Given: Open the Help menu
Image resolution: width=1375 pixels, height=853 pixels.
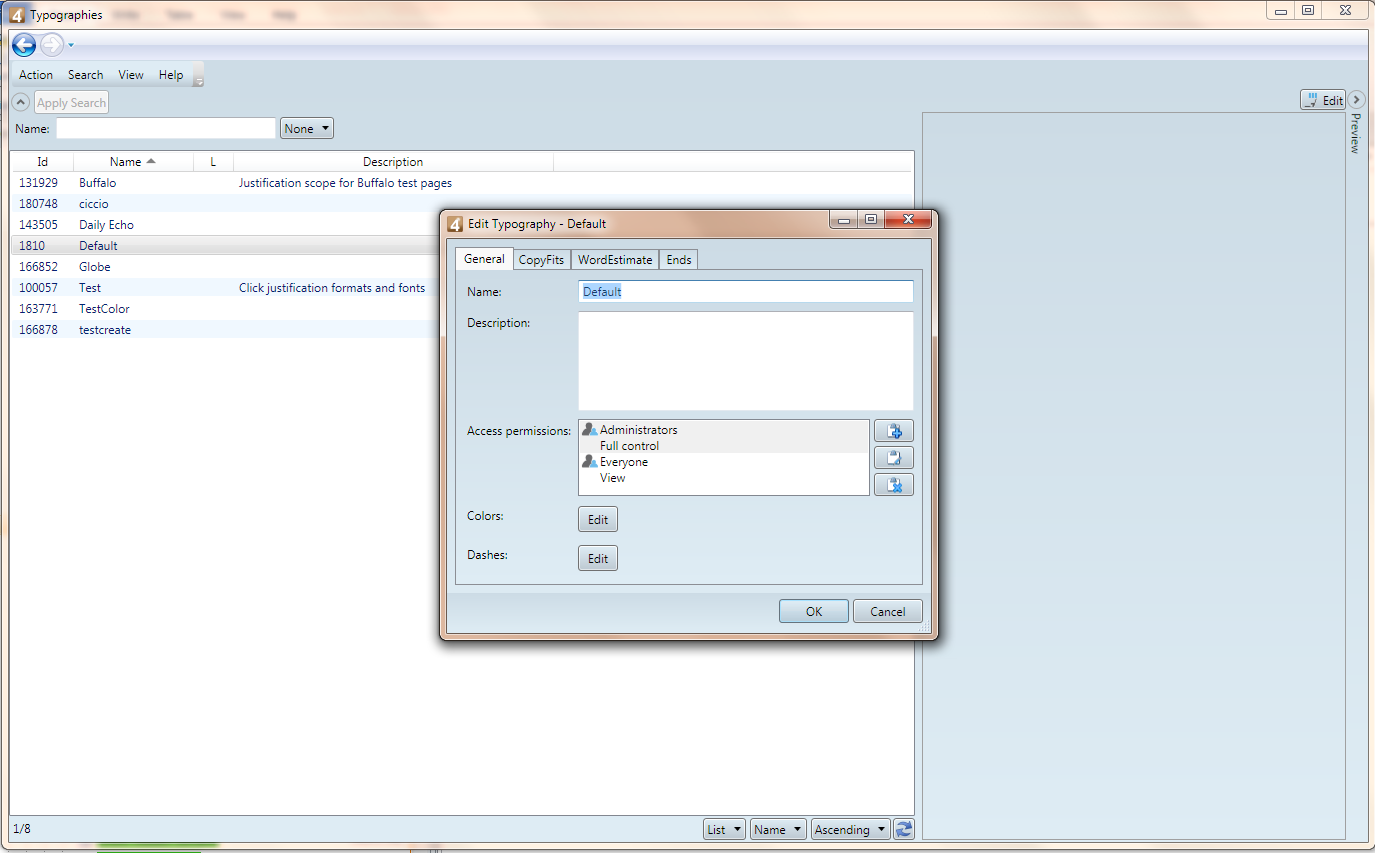Looking at the screenshot, I should (171, 75).
